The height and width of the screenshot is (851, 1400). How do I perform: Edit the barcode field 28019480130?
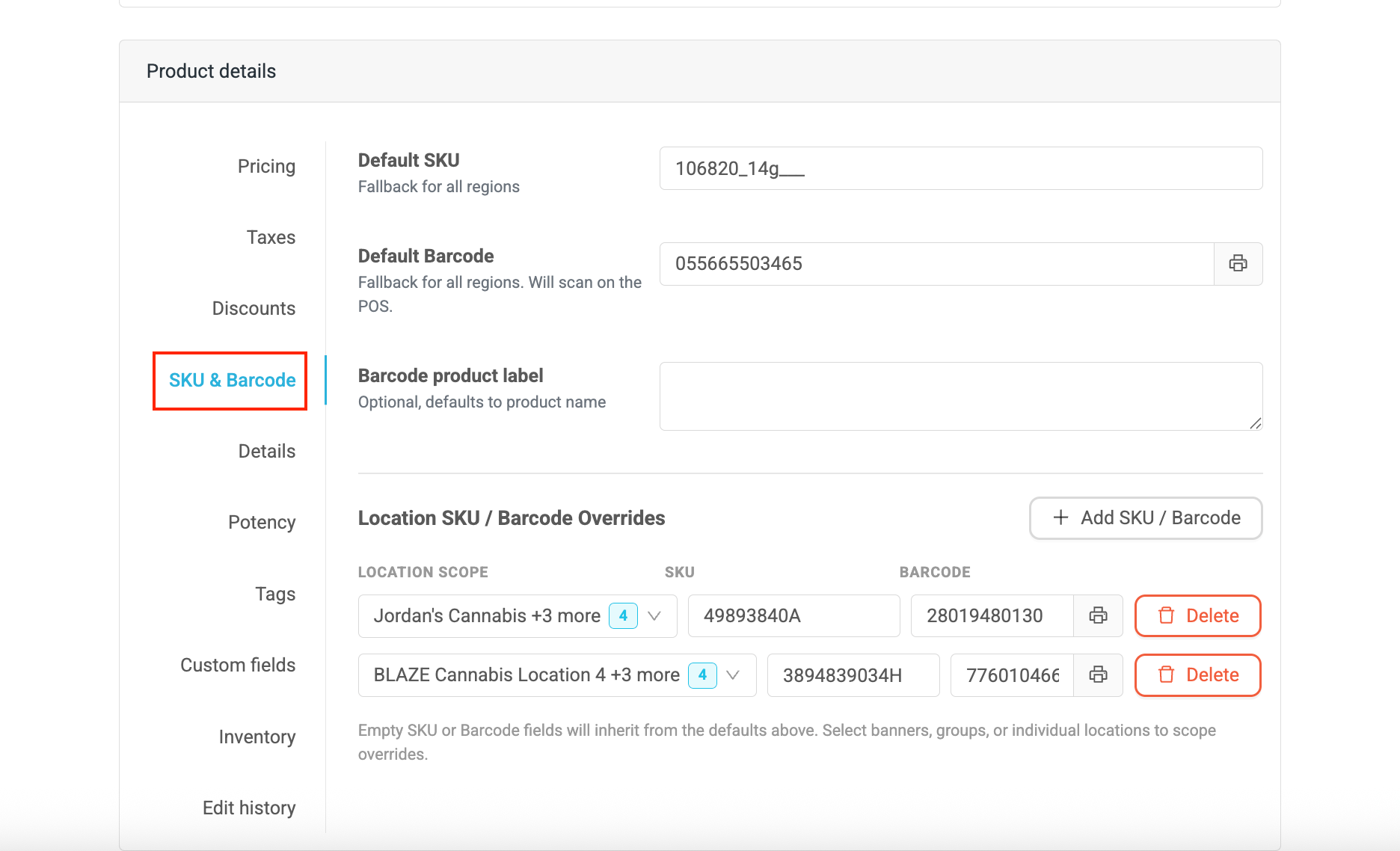tap(992, 615)
